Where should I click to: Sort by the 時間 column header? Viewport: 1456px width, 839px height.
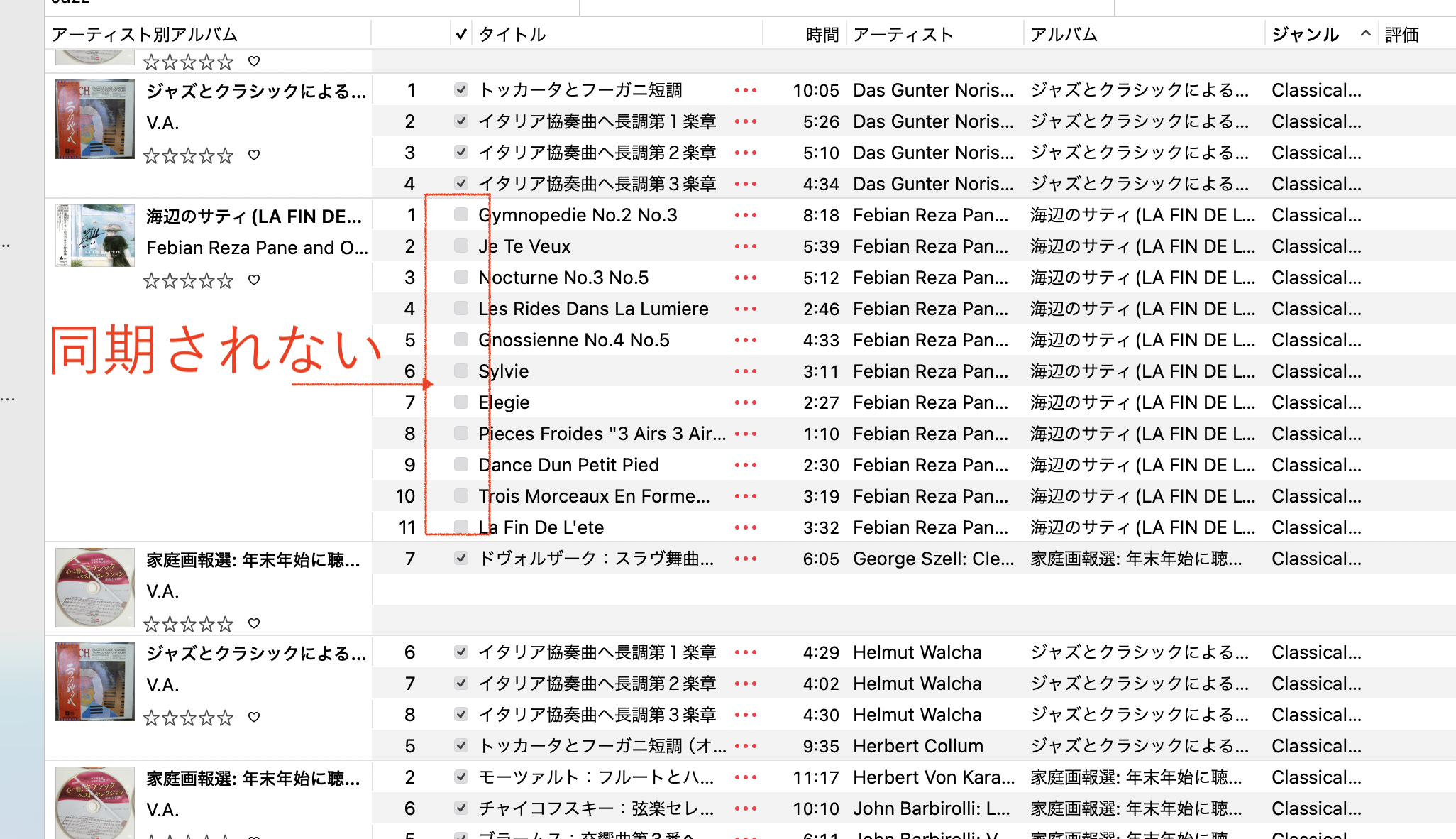[822, 34]
